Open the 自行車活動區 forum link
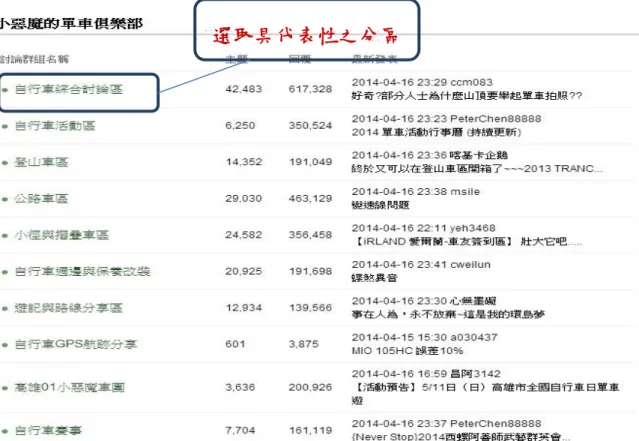Viewport: 639px width, 441px height. point(55,126)
